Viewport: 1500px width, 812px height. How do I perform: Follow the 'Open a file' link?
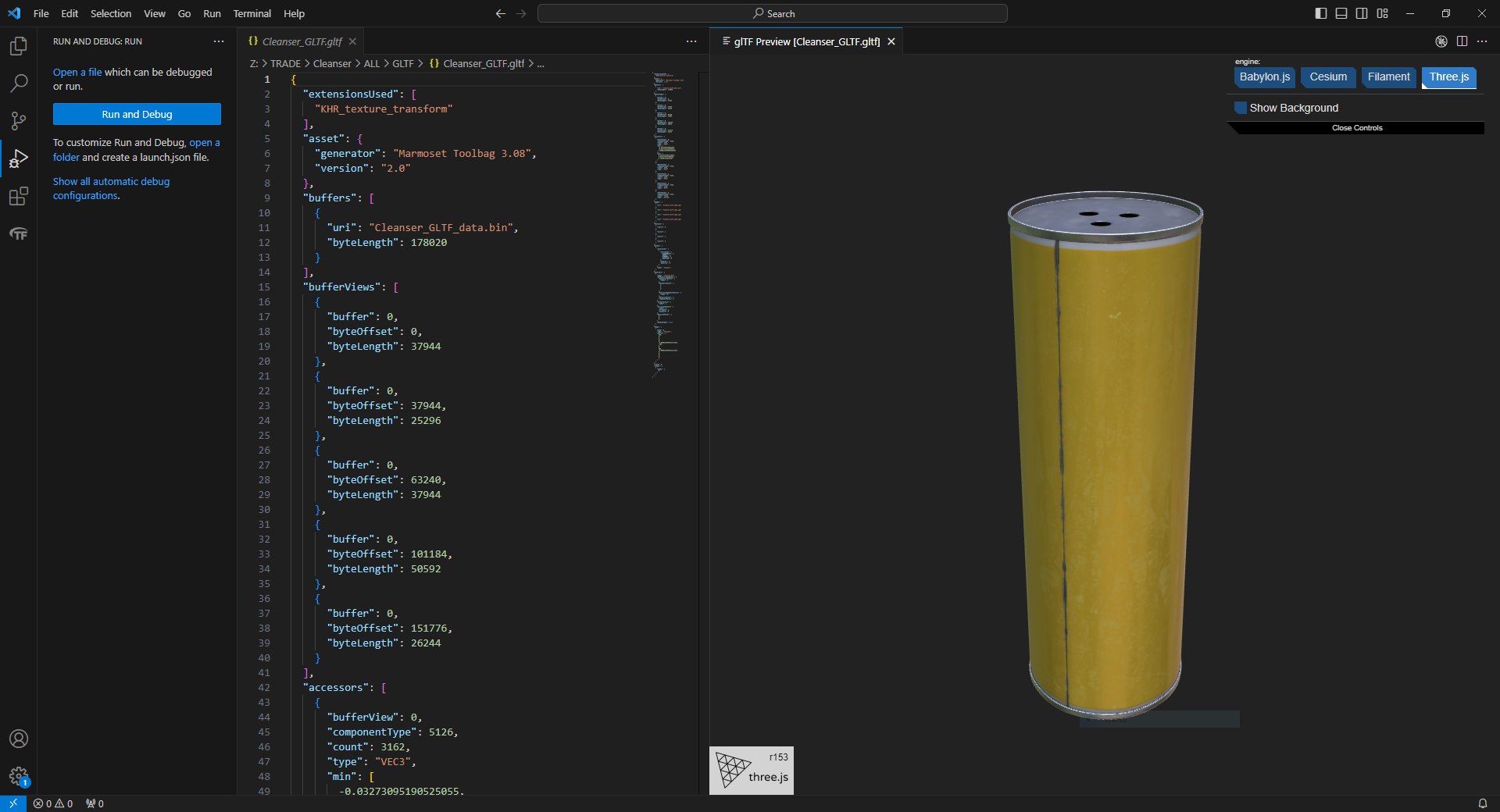pyautogui.click(x=77, y=72)
